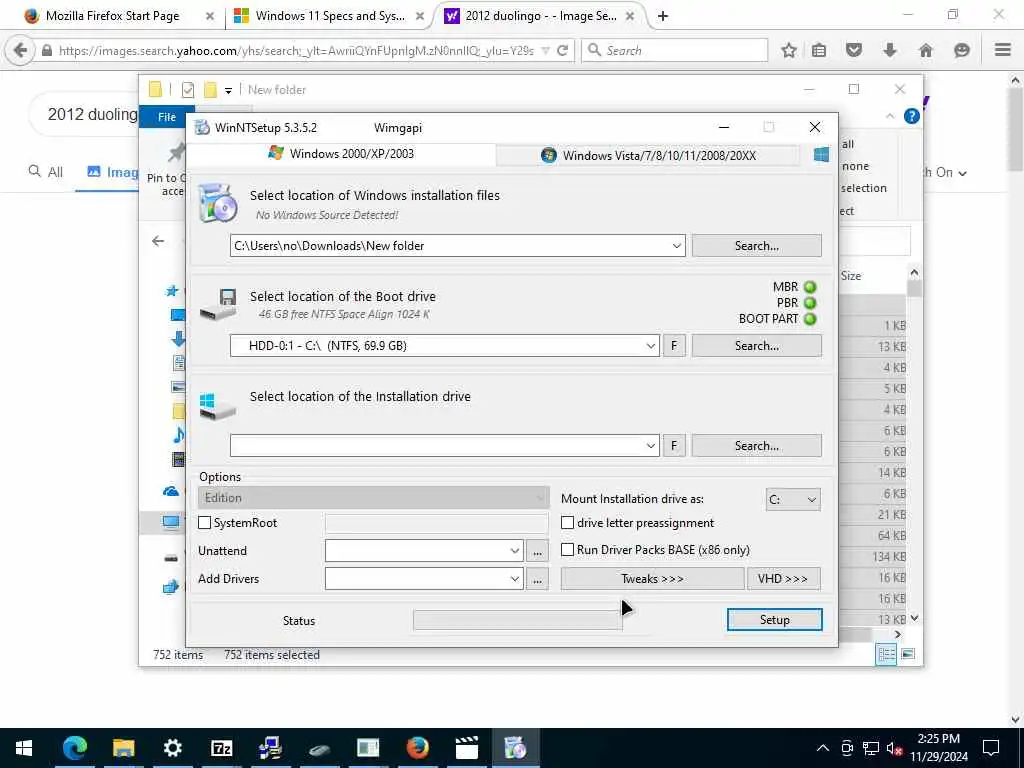
Task: Click the WinNTSetup title bar app icon
Action: click(202, 127)
